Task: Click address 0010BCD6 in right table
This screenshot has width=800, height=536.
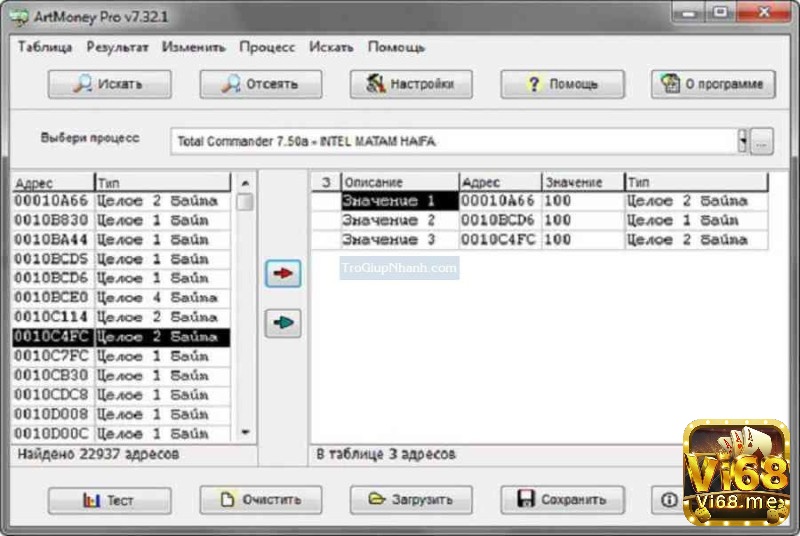Action: tap(500, 220)
